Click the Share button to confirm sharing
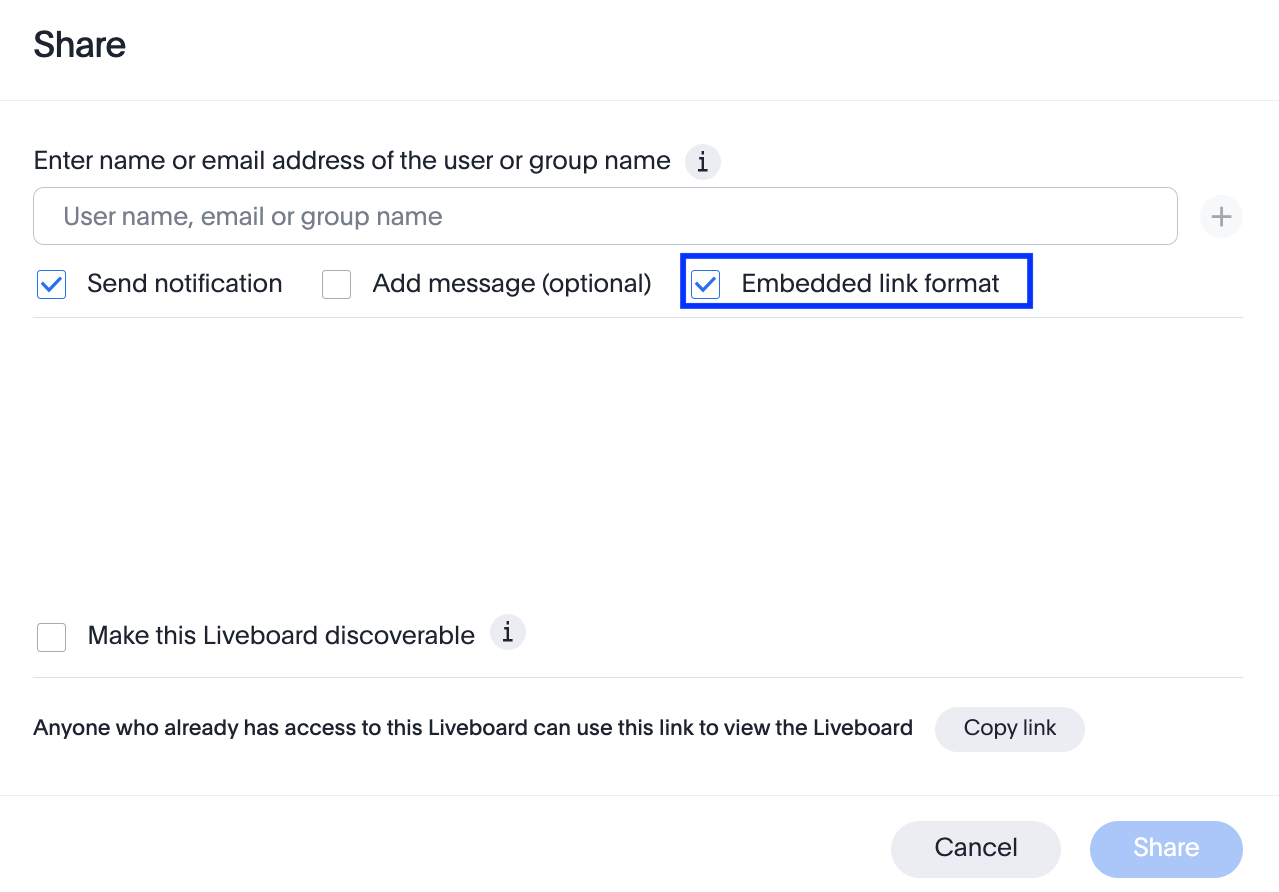1279x892 pixels. (x=1165, y=848)
